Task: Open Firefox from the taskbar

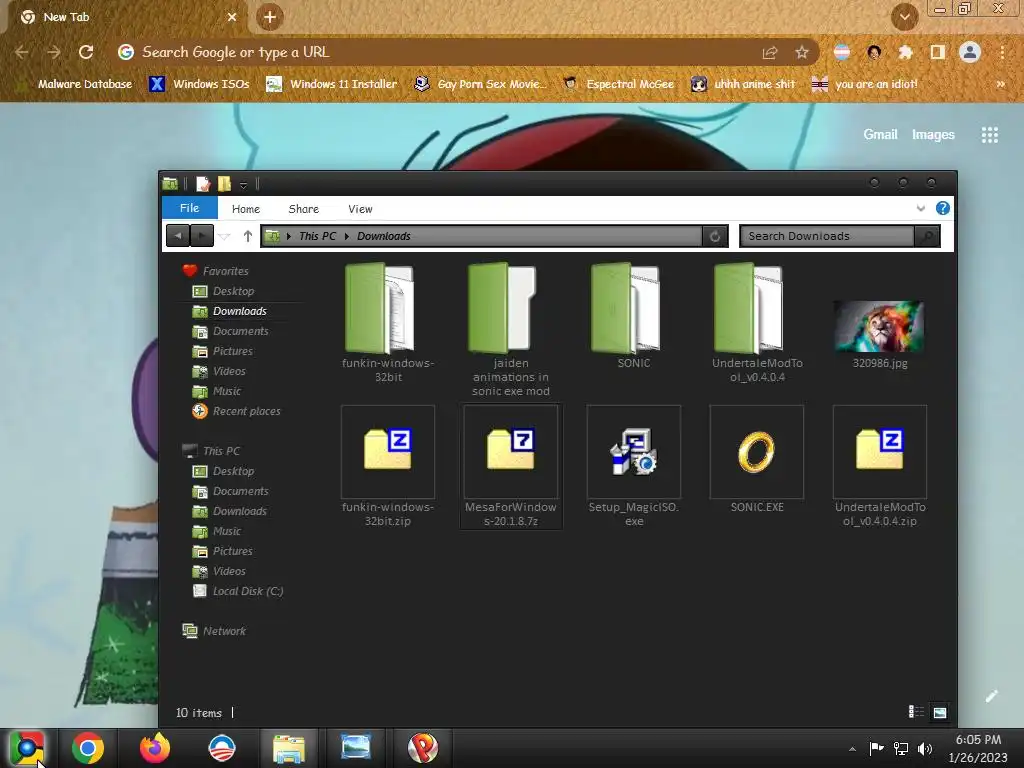Action: coord(155,748)
